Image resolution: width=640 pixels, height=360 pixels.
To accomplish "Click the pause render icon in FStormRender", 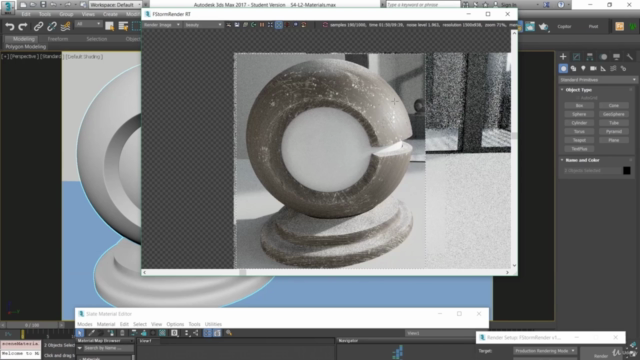I will point(262,25).
